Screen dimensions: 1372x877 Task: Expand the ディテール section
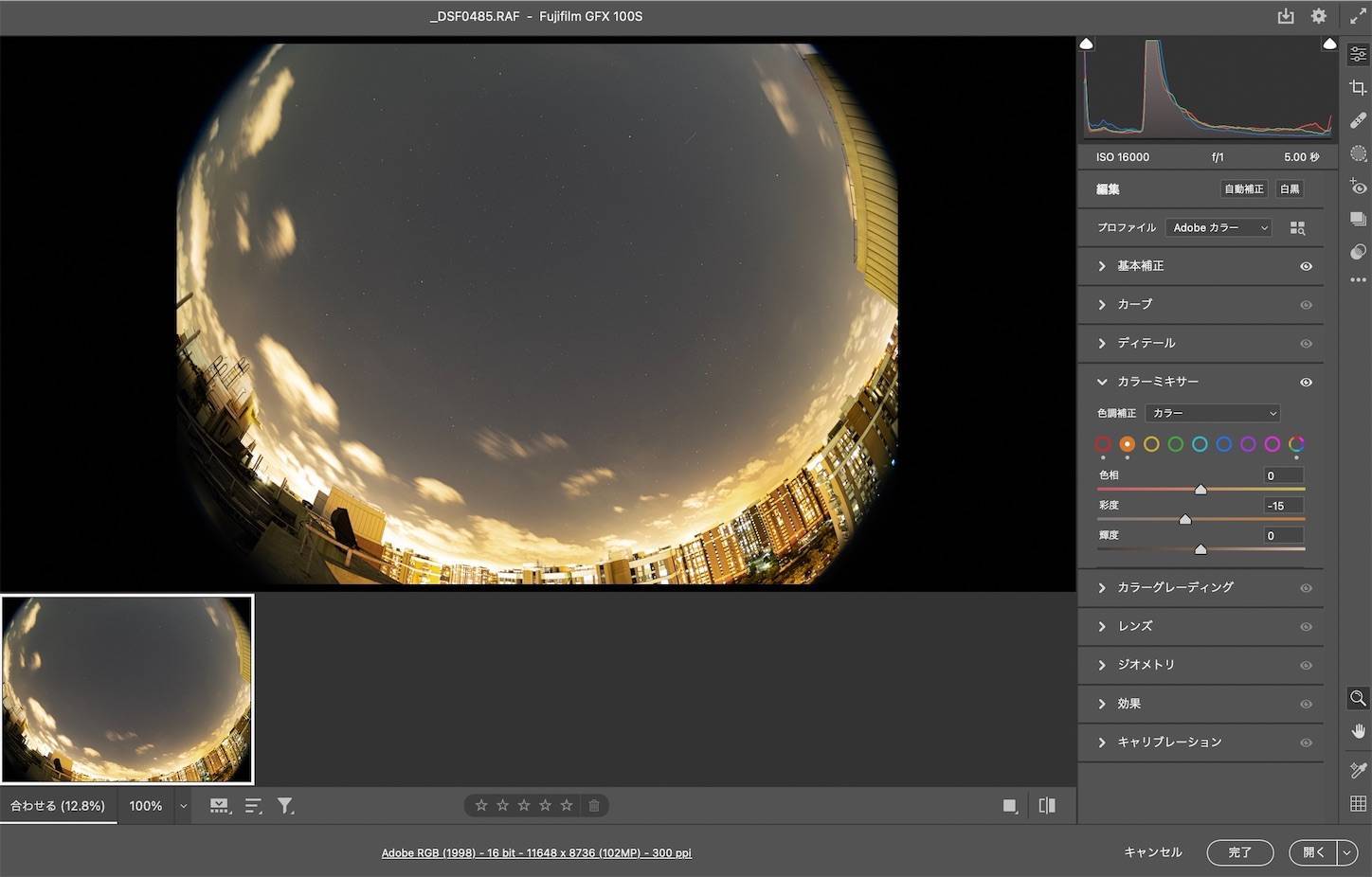pos(1102,343)
